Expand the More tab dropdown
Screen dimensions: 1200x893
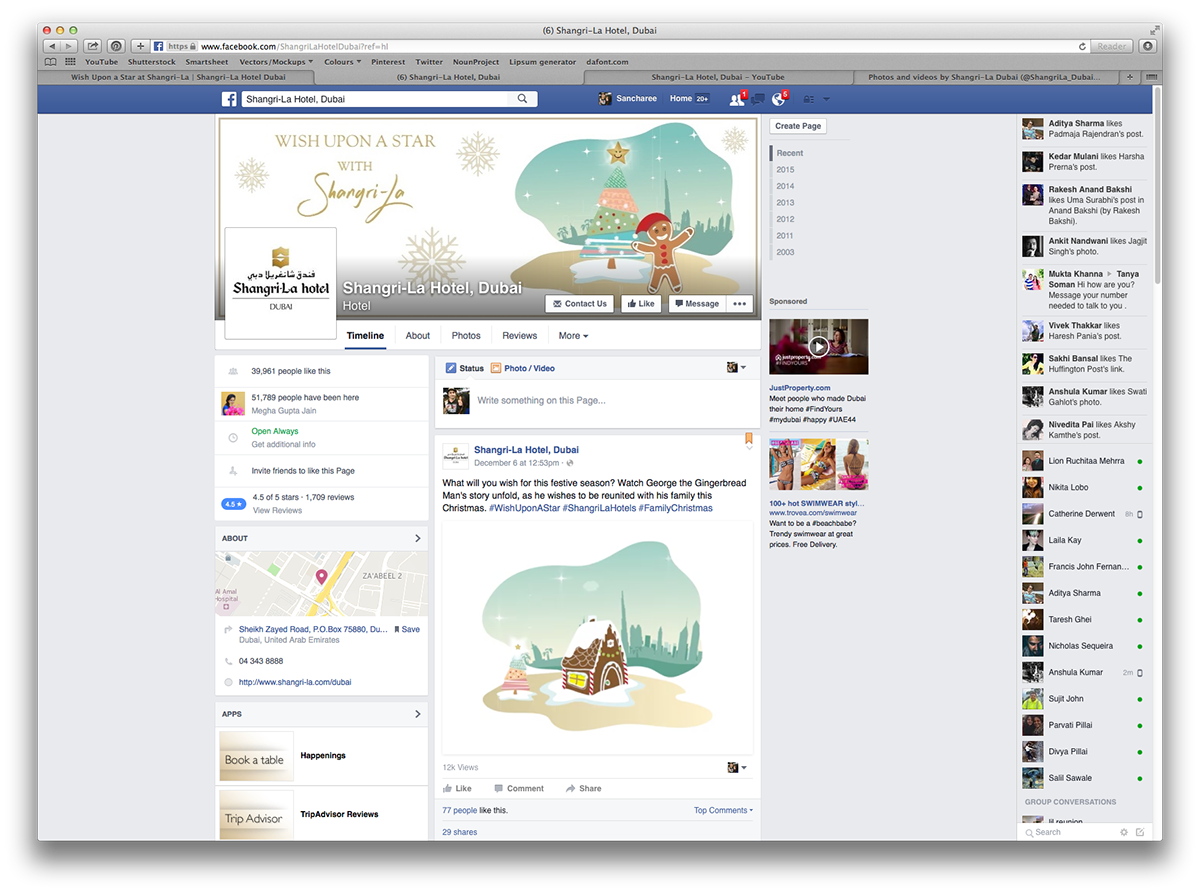click(x=573, y=336)
